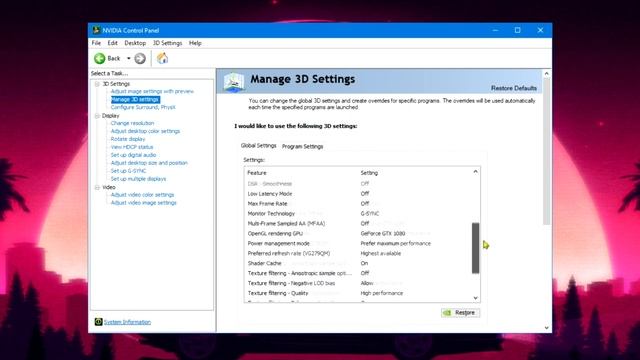
Task: Select the Power management mode row
Action: tap(358, 243)
